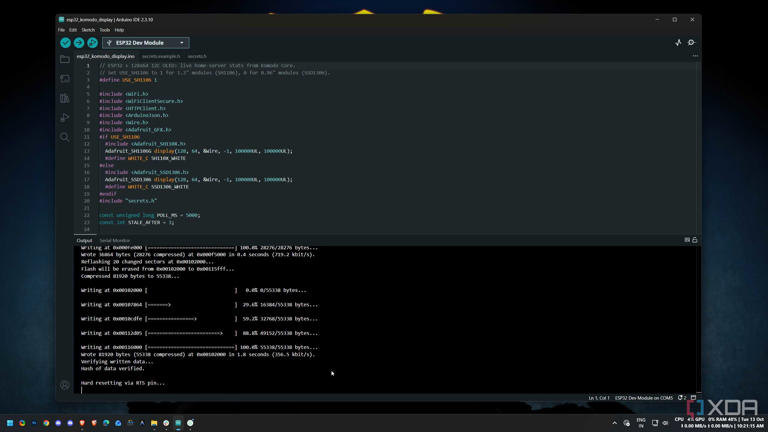This screenshot has height=432, width=768.
Task: Switch to the secrets.example.h tab
Action: [161, 56]
